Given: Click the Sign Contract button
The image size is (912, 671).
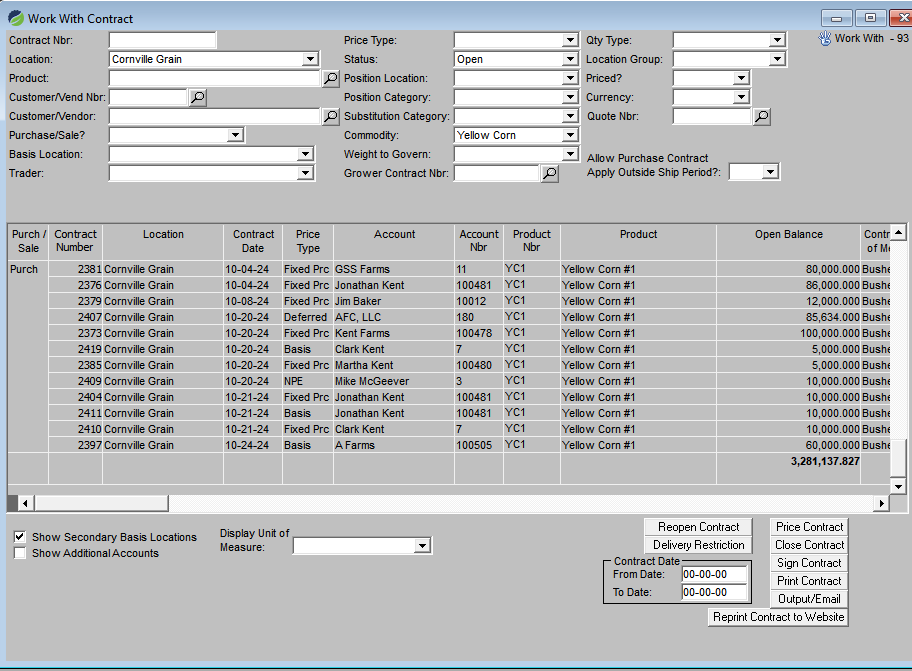Looking at the screenshot, I should [809, 563].
